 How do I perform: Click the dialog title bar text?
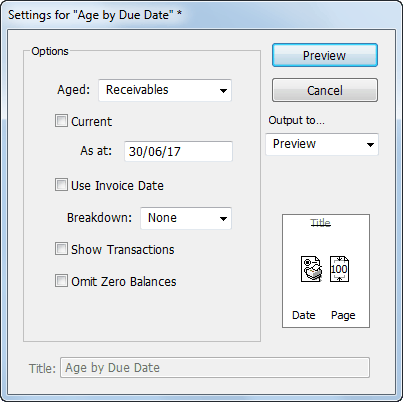coord(95,15)
